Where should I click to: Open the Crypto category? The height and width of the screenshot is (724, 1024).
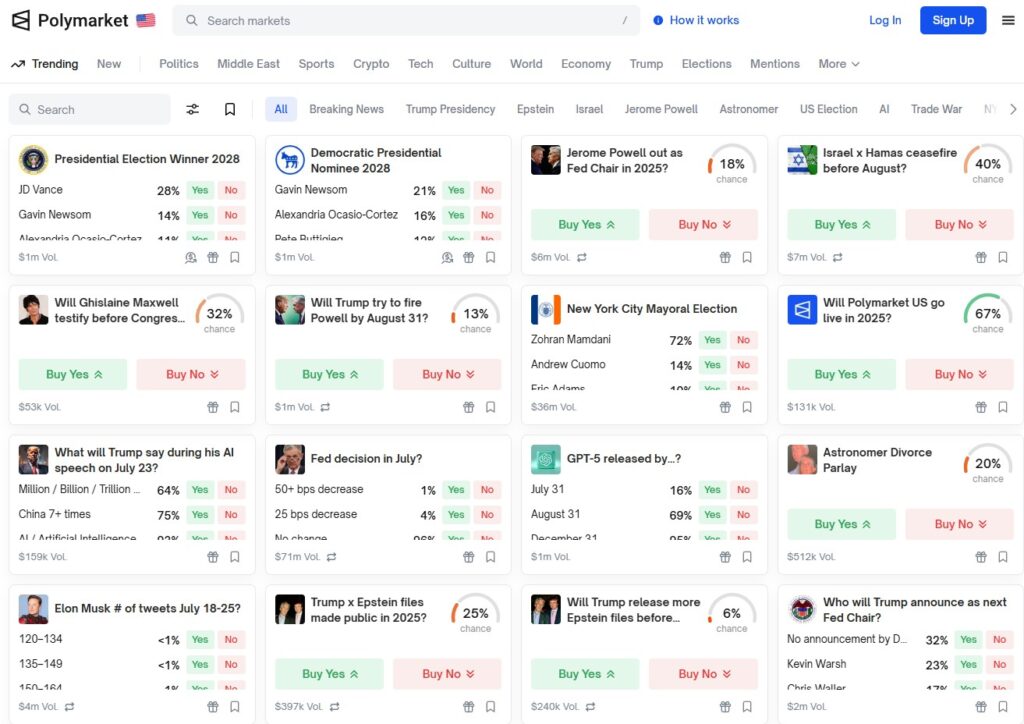pyautogui.click(x=371, y=63)
